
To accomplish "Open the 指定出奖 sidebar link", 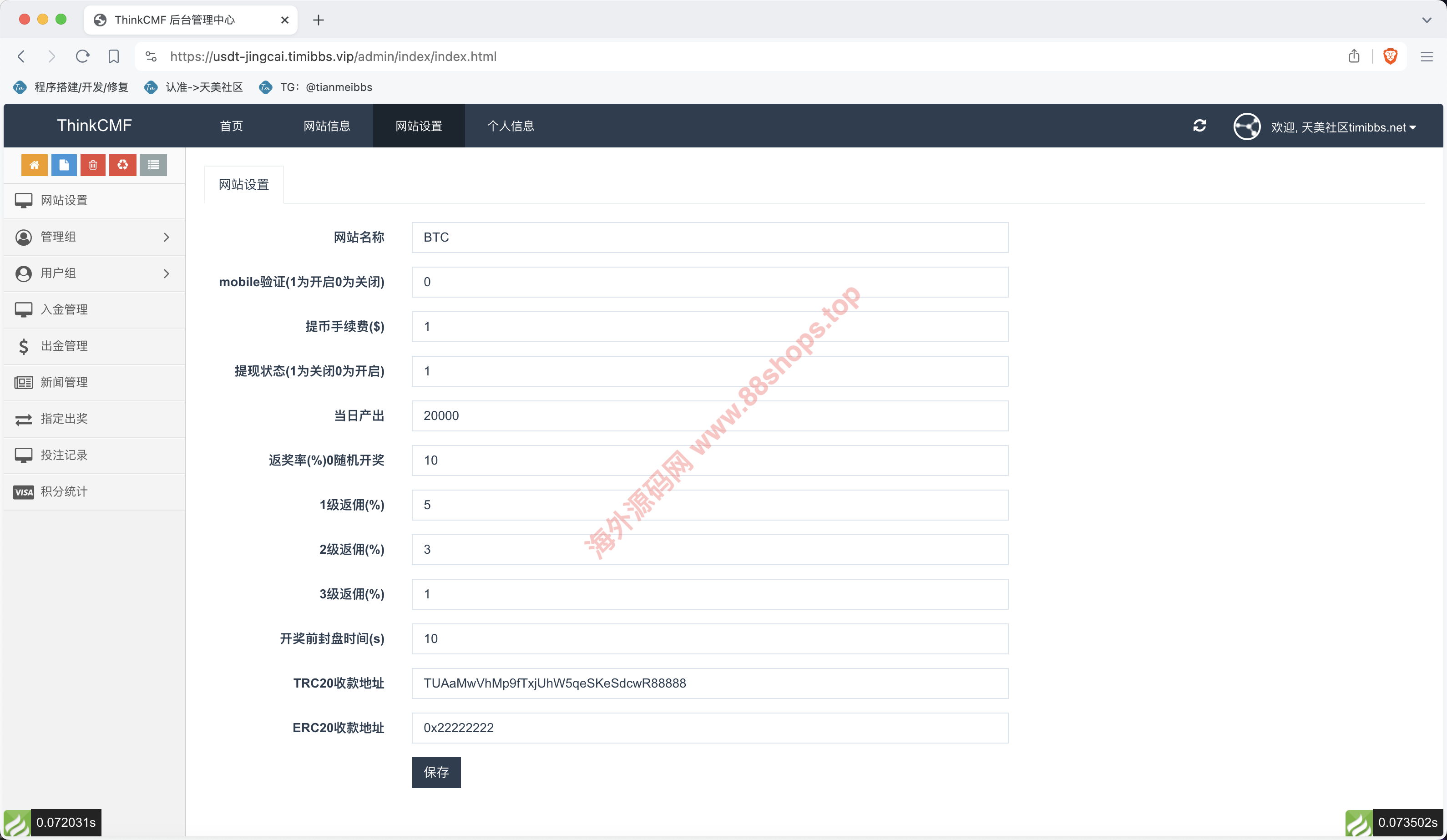I will pyautogui.click(x=64, y=419).
